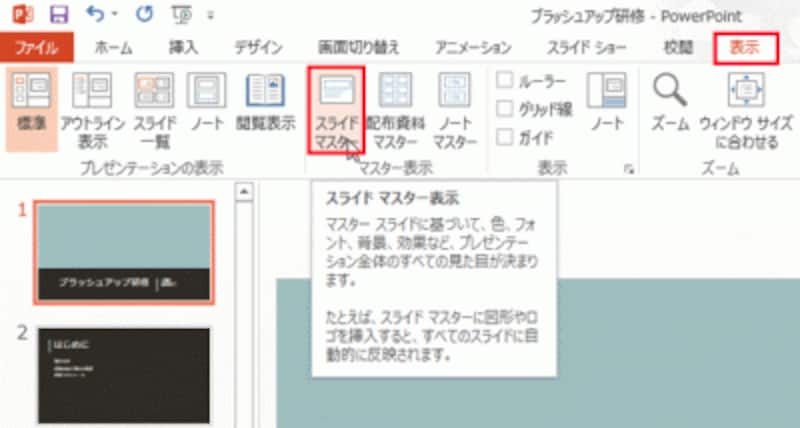Switch to アウトライン表示 view

92,109
